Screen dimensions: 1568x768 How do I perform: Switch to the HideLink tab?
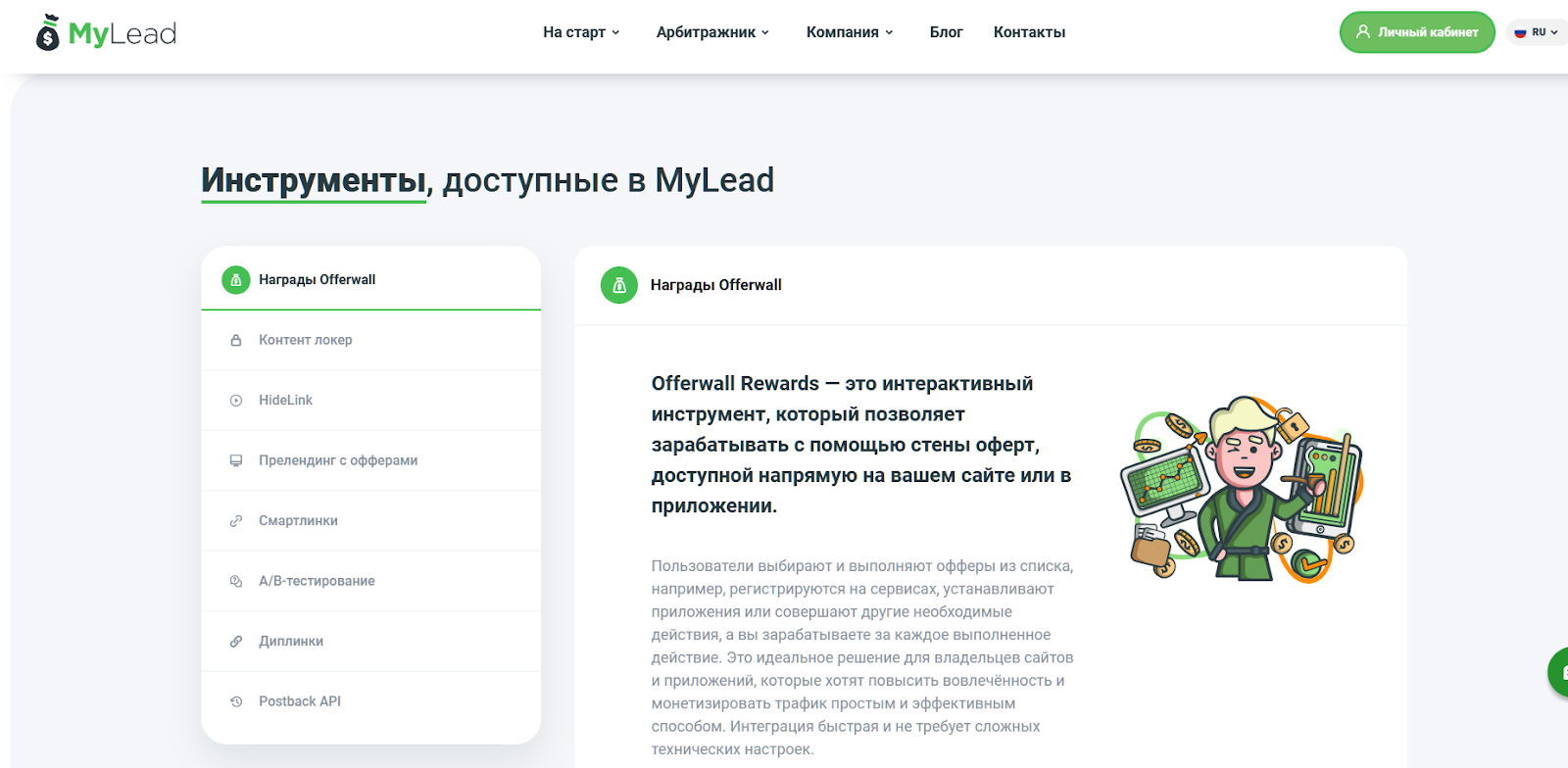[370, 401]
